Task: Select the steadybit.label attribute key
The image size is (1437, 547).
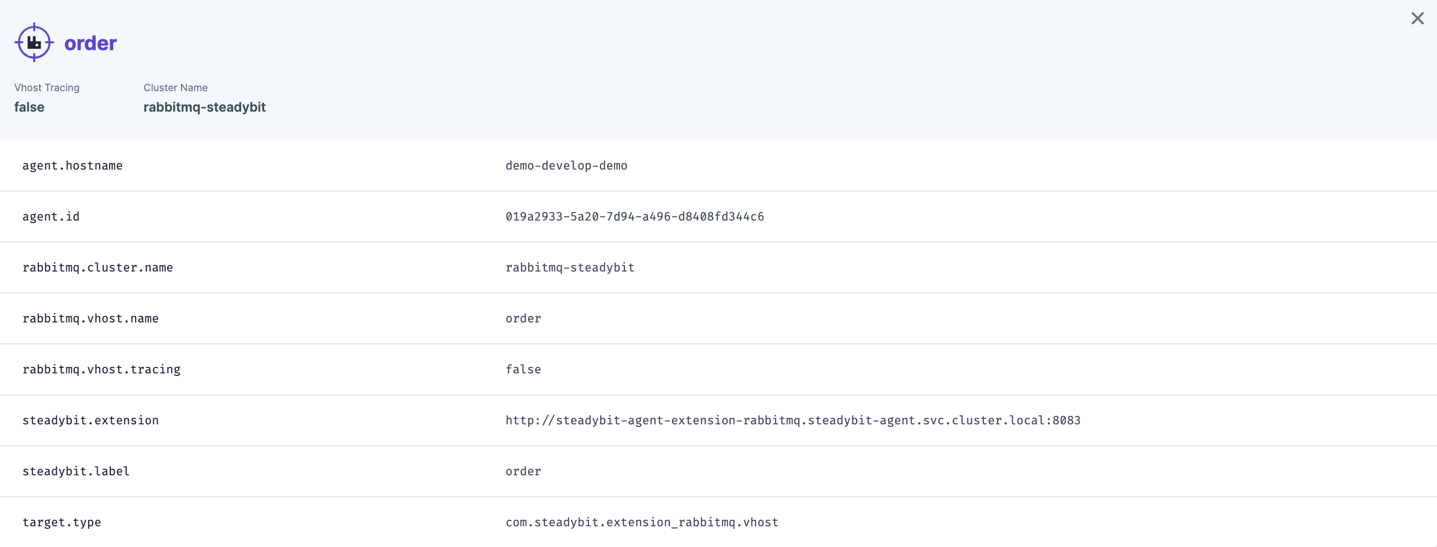Action: [x=76, y=472]
